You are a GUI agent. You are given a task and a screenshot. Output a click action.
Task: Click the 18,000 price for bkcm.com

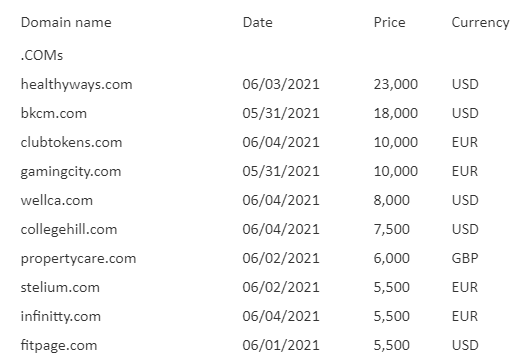click(396, 113)
